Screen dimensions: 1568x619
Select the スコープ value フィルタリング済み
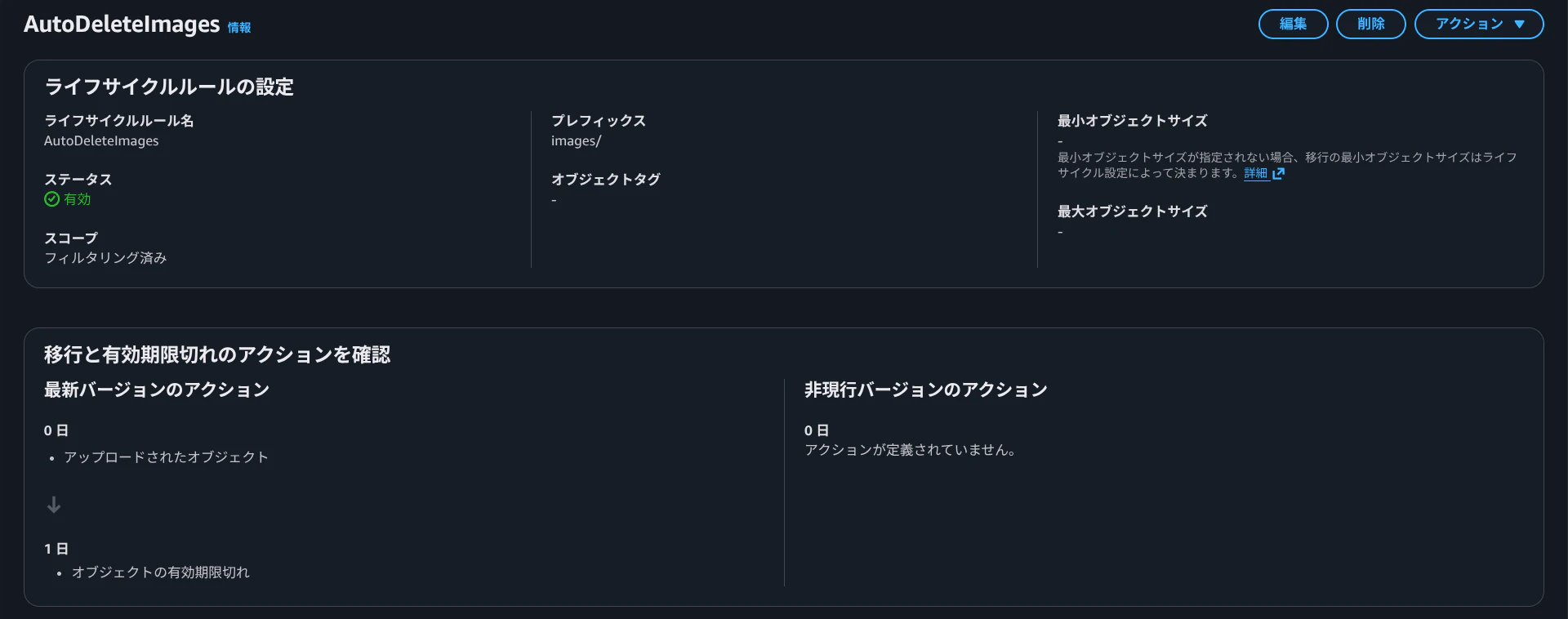105,257
